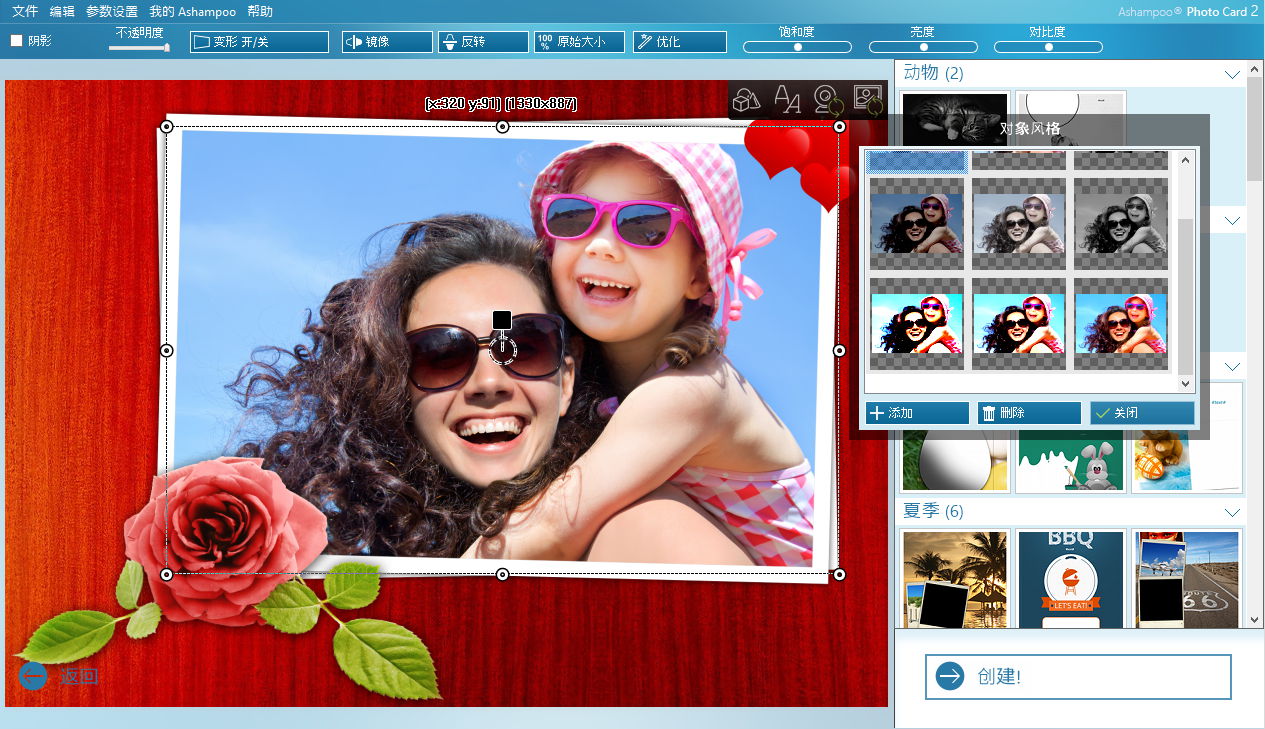The width and height of the screenshot is (1265, 729).
Task: Restore photo to 原始大小
Action: (x=578, y=41)
